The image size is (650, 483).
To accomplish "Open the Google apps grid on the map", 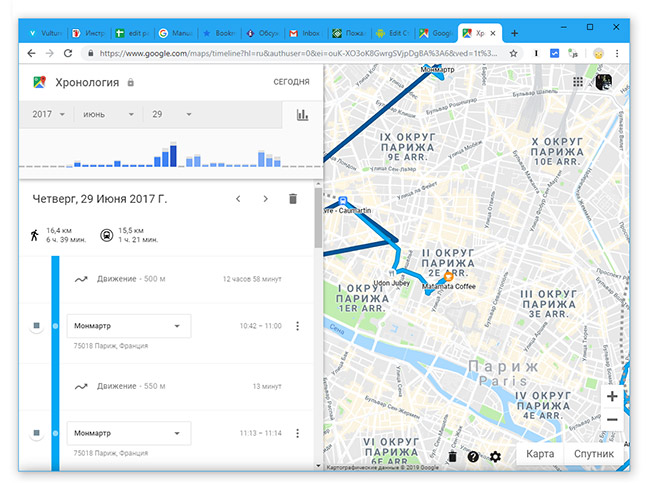I will (x=578, y=82).
